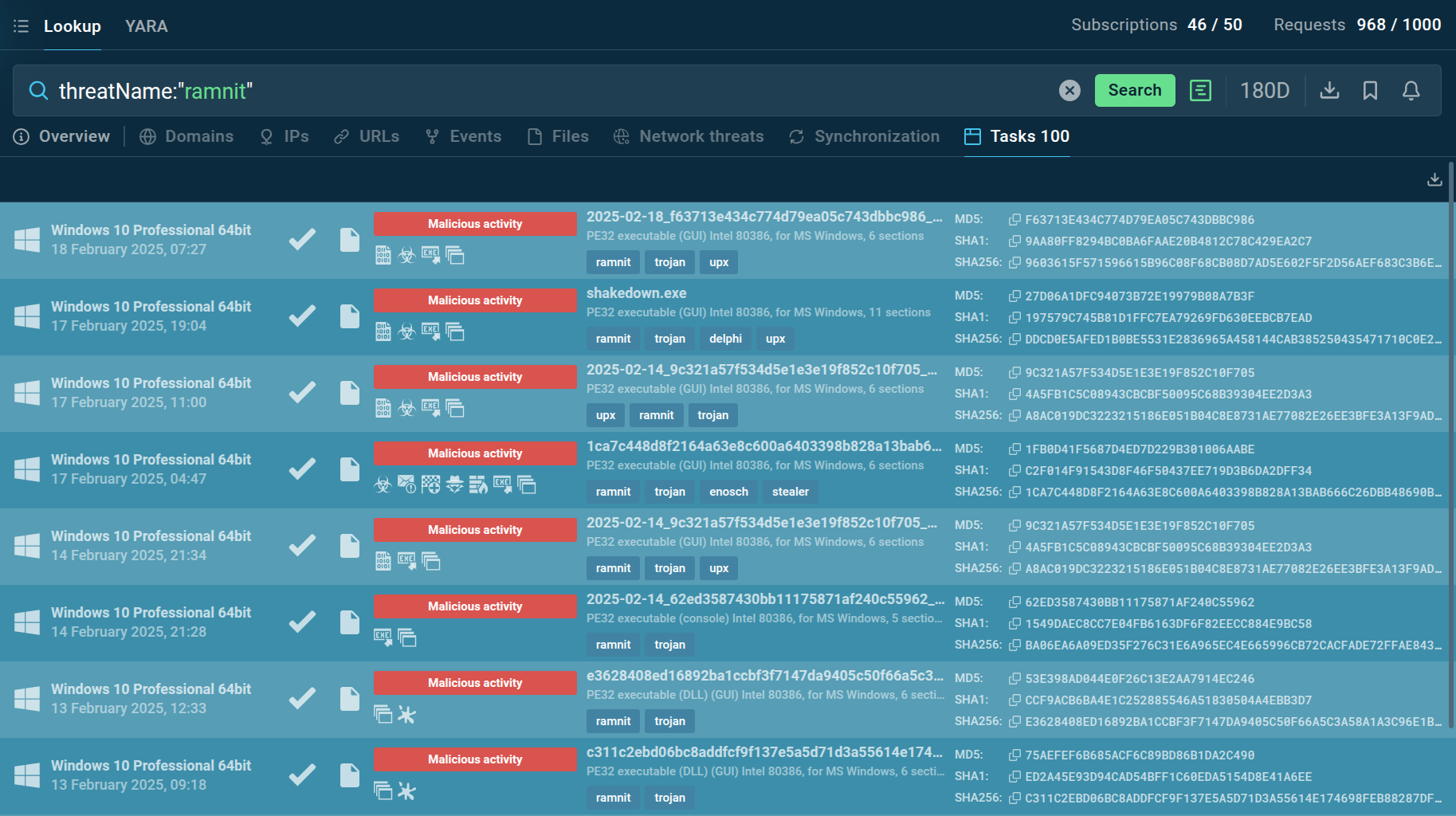The width and height of the screenshot is (1456, 816).
Task: Open the 180D time range selector
Action: [1264, 91]
